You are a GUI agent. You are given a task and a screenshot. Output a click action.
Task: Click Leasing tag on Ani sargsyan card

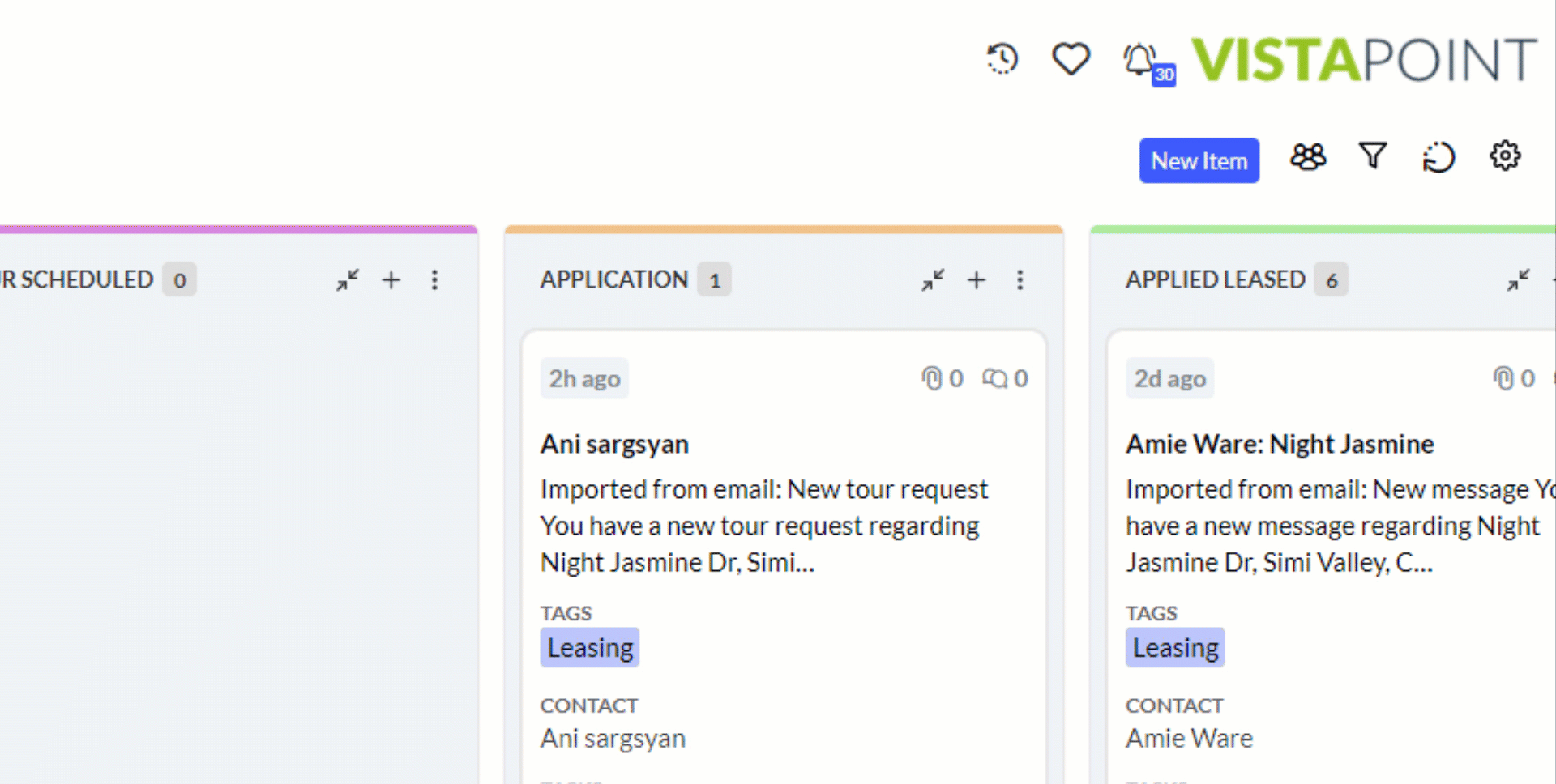click(590, 648)
